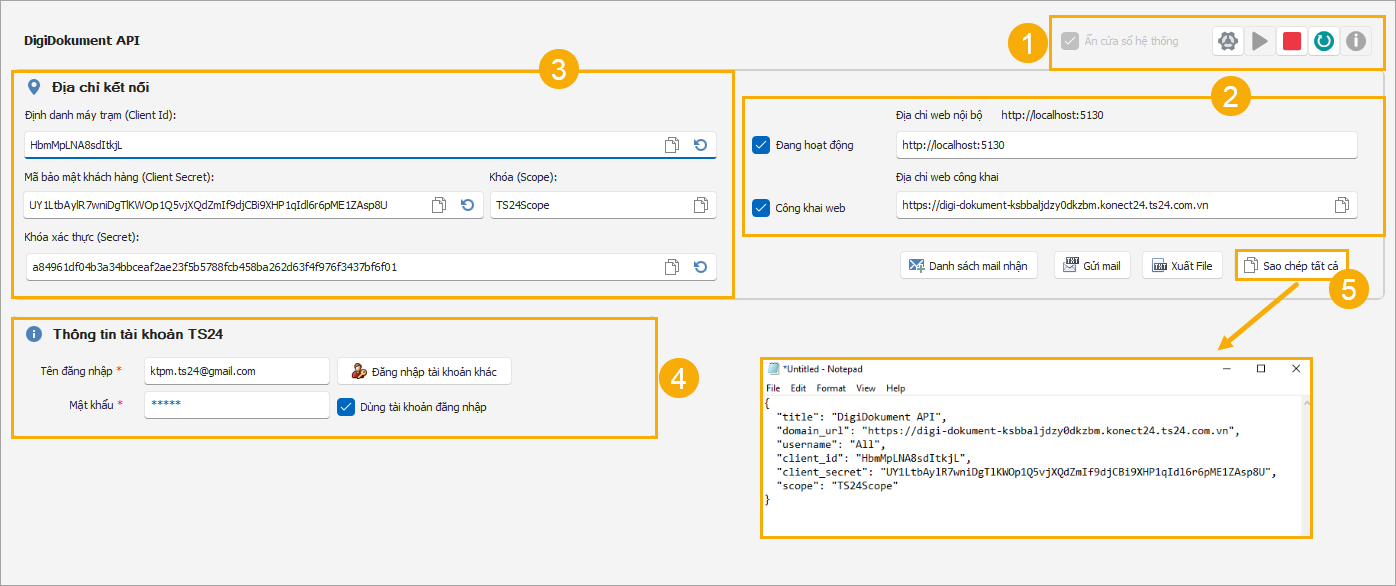This screenshot has height=586, width=1396.
Task: Maximize the Notepad window
Action: [x=1261, y=368]
